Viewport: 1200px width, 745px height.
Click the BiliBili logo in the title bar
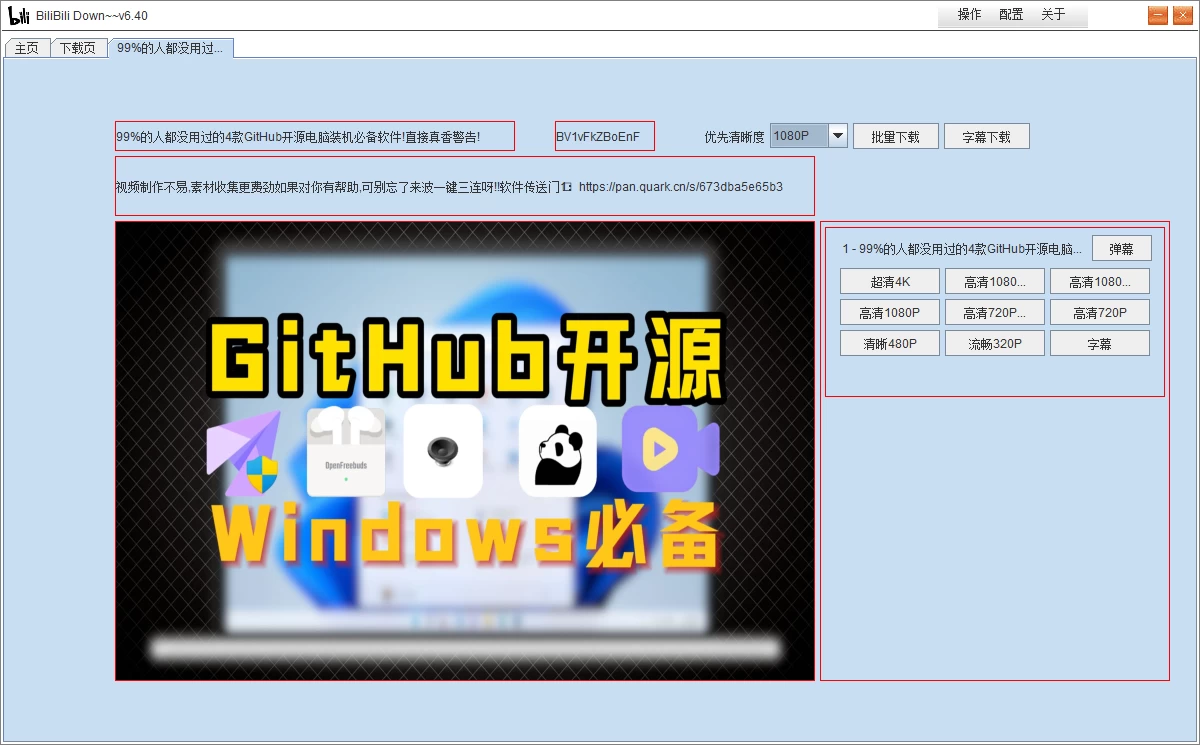[x=17, y=14]
